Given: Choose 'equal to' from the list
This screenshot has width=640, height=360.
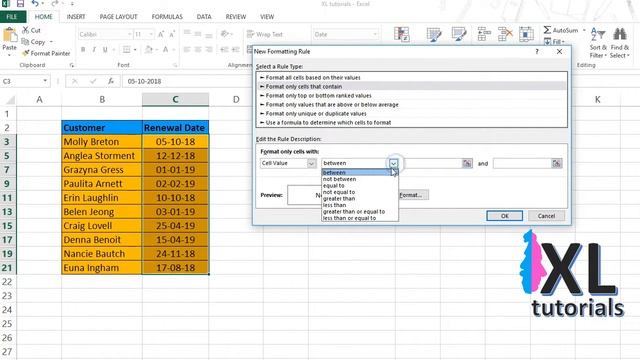Looking at the screenshot, I should [x=360, y=186].
